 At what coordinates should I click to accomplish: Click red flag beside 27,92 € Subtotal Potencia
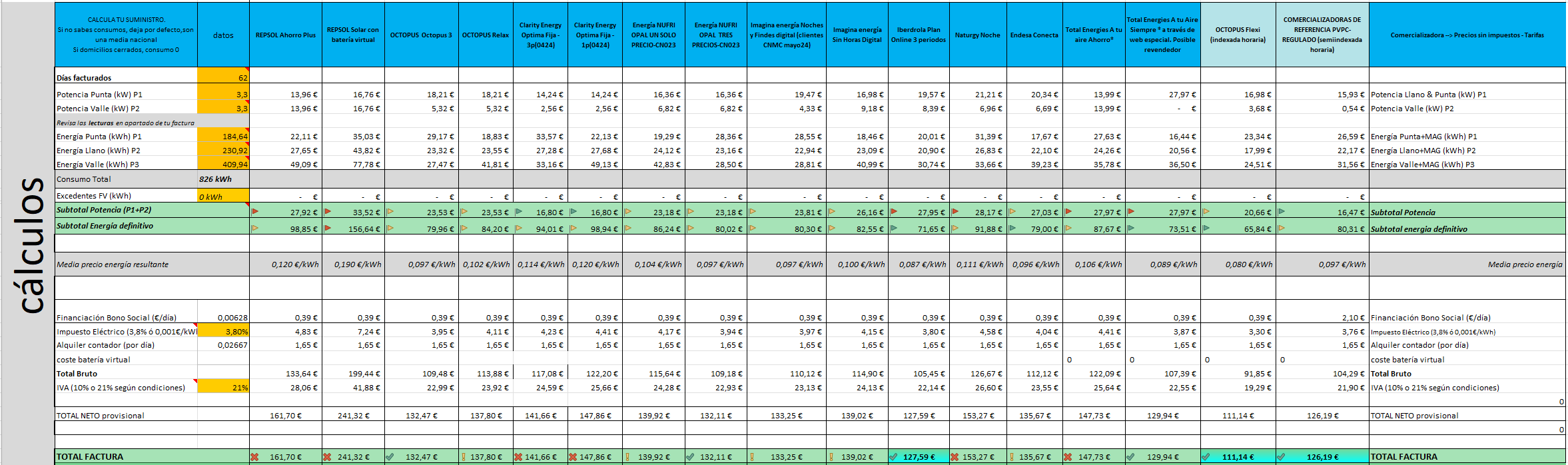tap(255, 212)
